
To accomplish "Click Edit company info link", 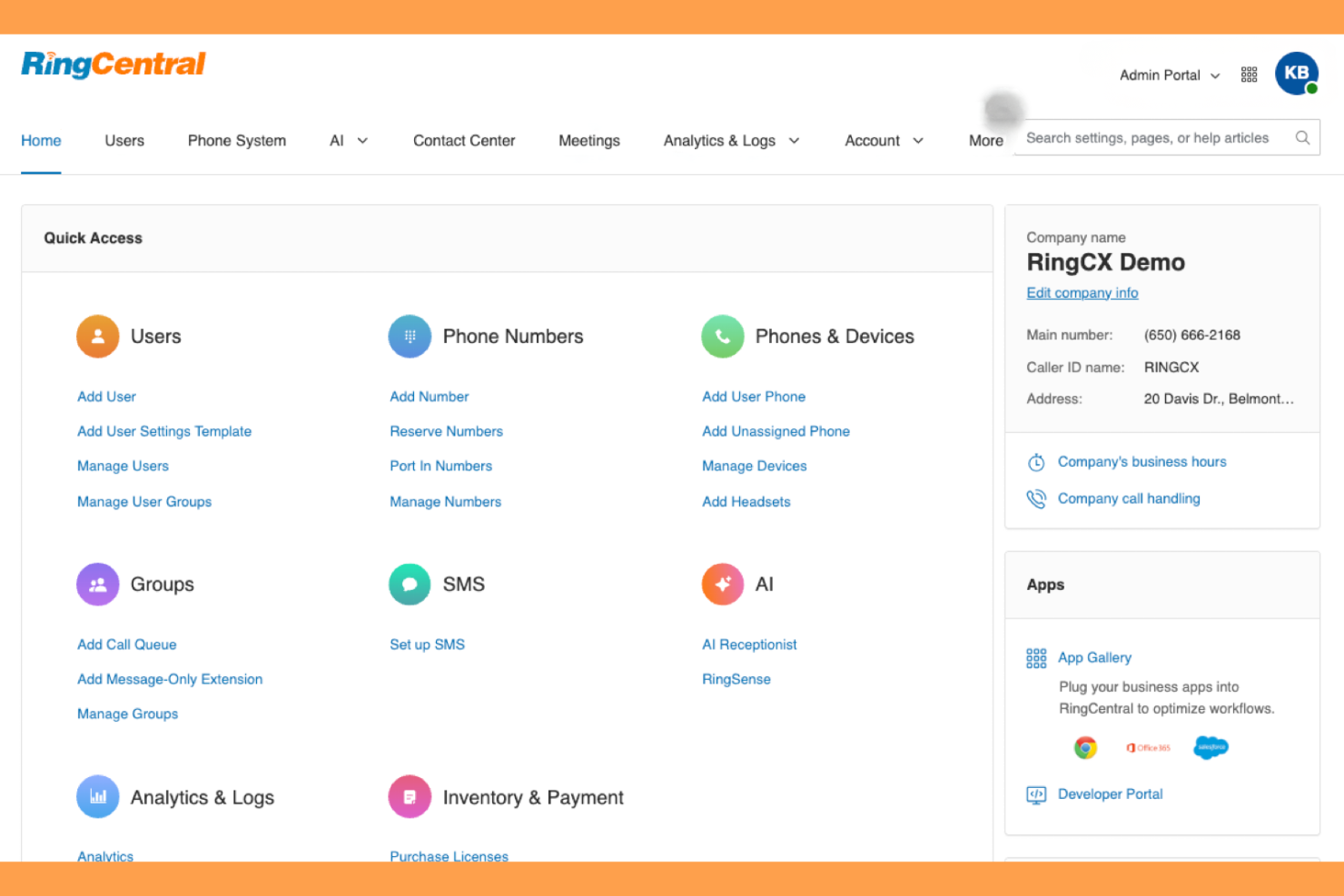I will [1082, 292].
